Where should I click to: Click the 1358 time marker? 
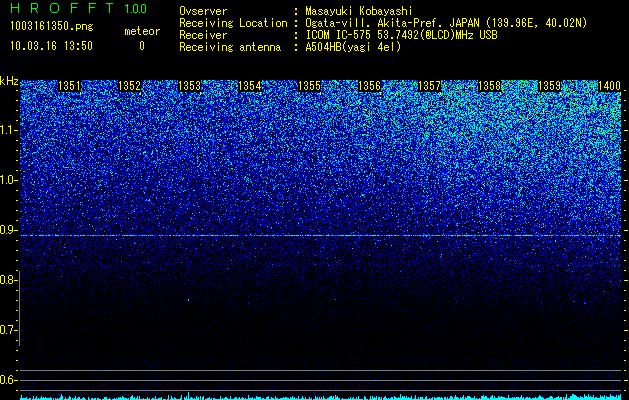[x=489, y=86]
